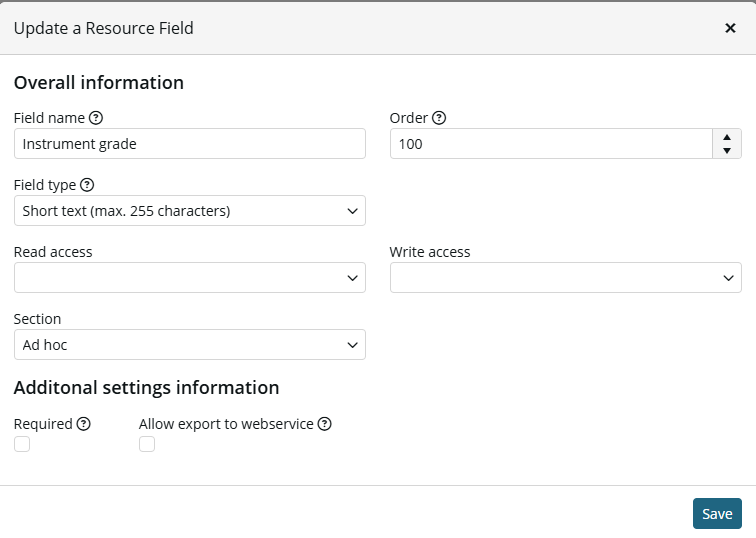Open the Write access dropdown
This screenshot has width=756, height=538.
pyautogui.click(x=566, y=278)
